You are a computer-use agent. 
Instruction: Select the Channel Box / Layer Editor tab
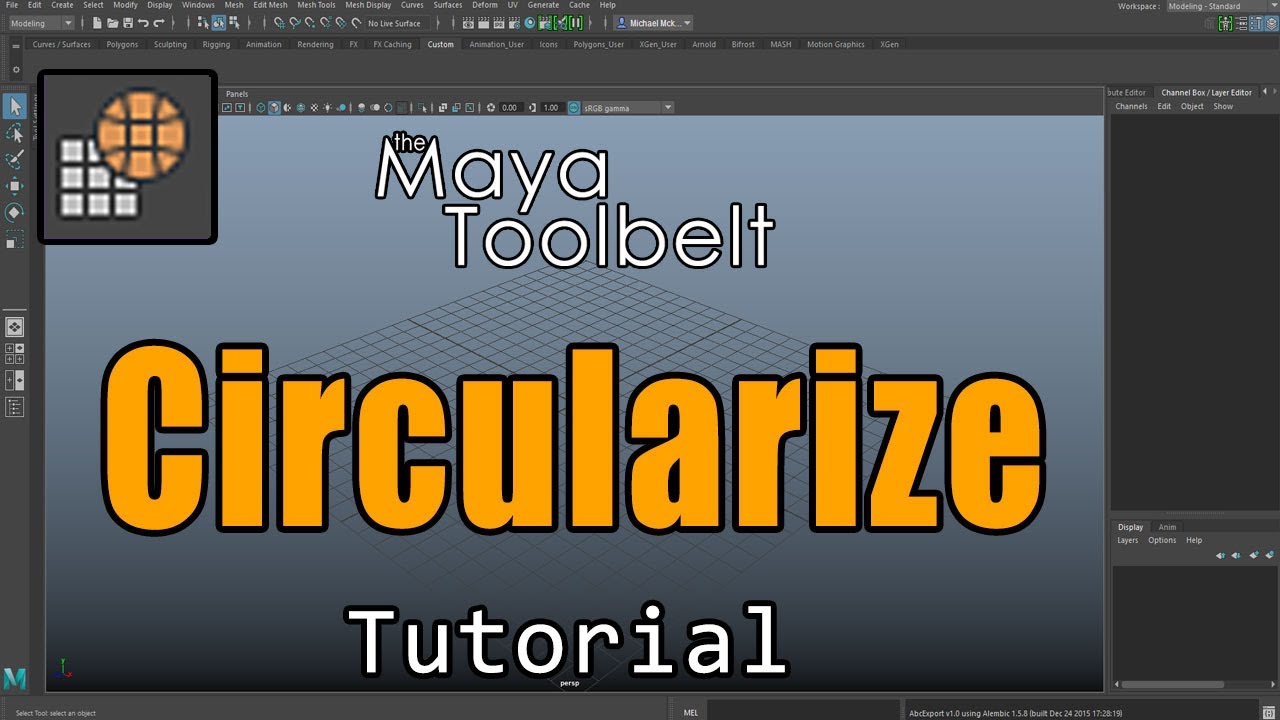pyautogui.click(x=1206, y=92)
